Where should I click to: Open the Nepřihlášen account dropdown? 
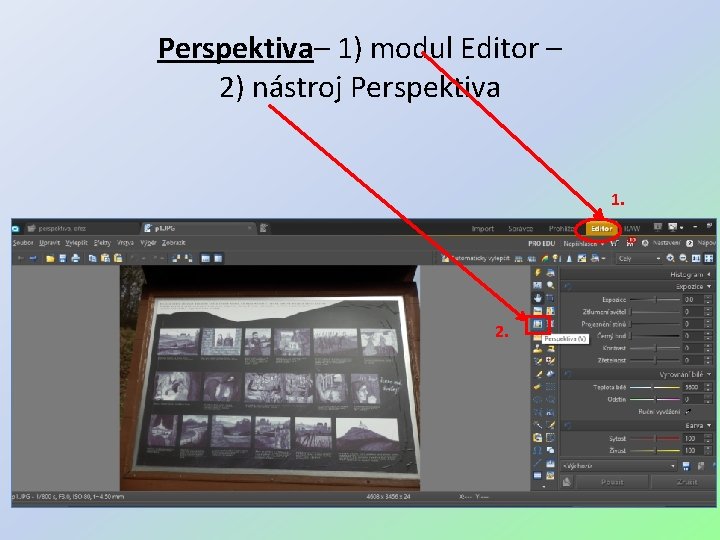tap(584, 243)
